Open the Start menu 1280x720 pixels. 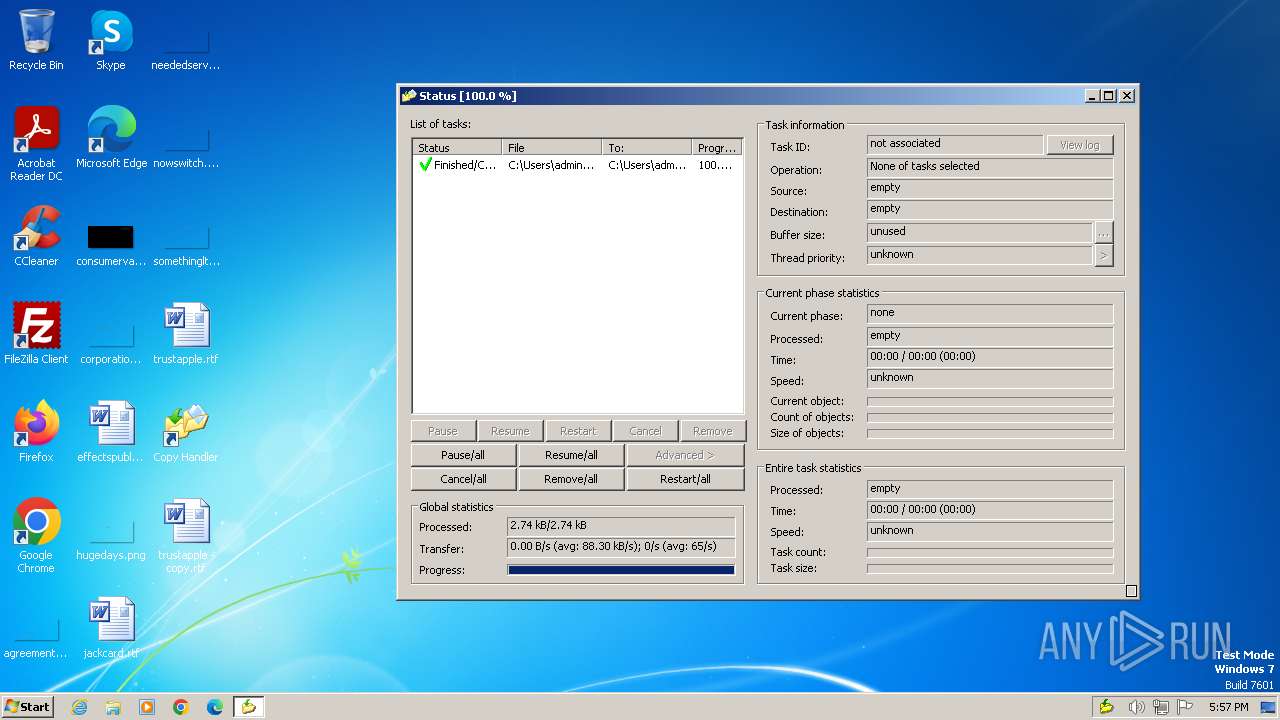coord(28,707)
